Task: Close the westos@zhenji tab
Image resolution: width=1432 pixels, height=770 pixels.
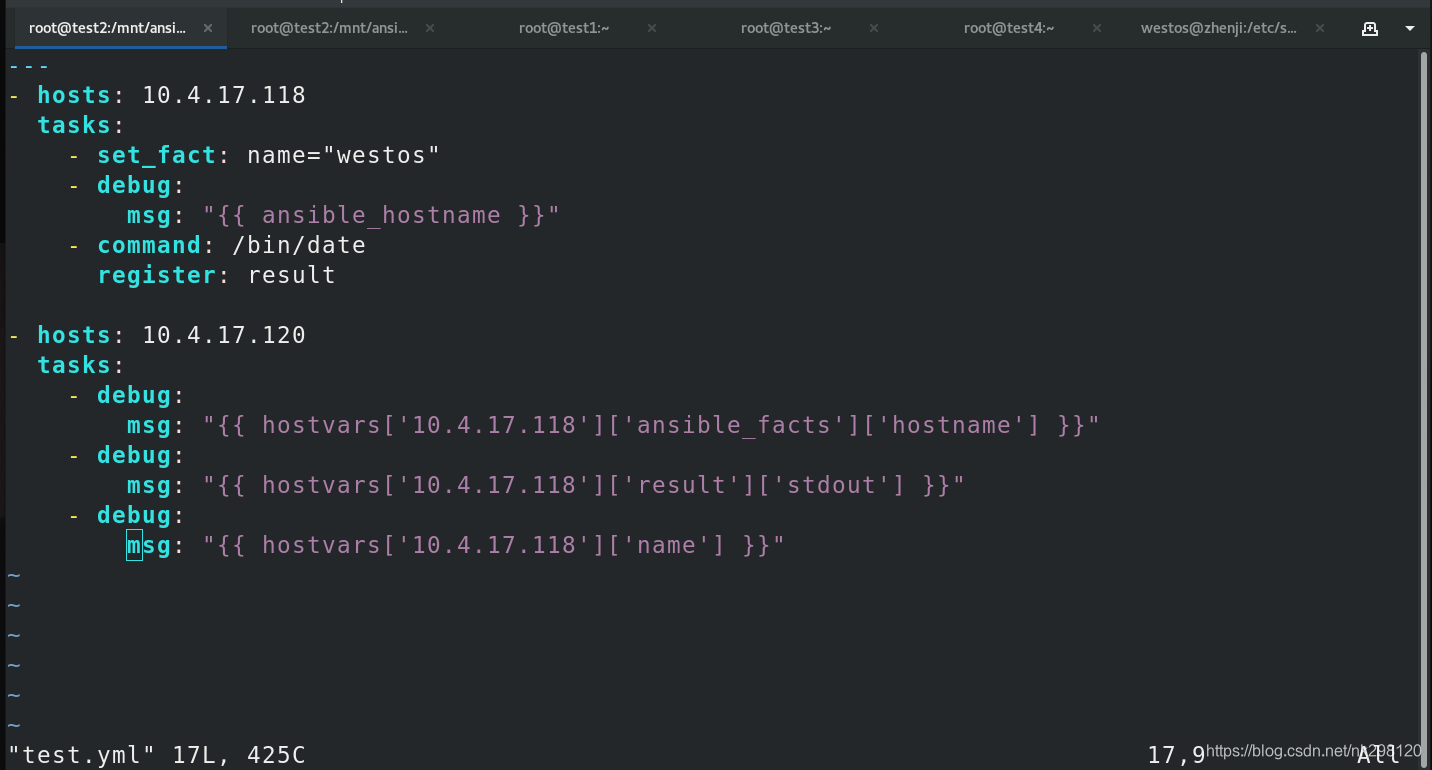Action: pyautogui.click(x=1318, y=28)
